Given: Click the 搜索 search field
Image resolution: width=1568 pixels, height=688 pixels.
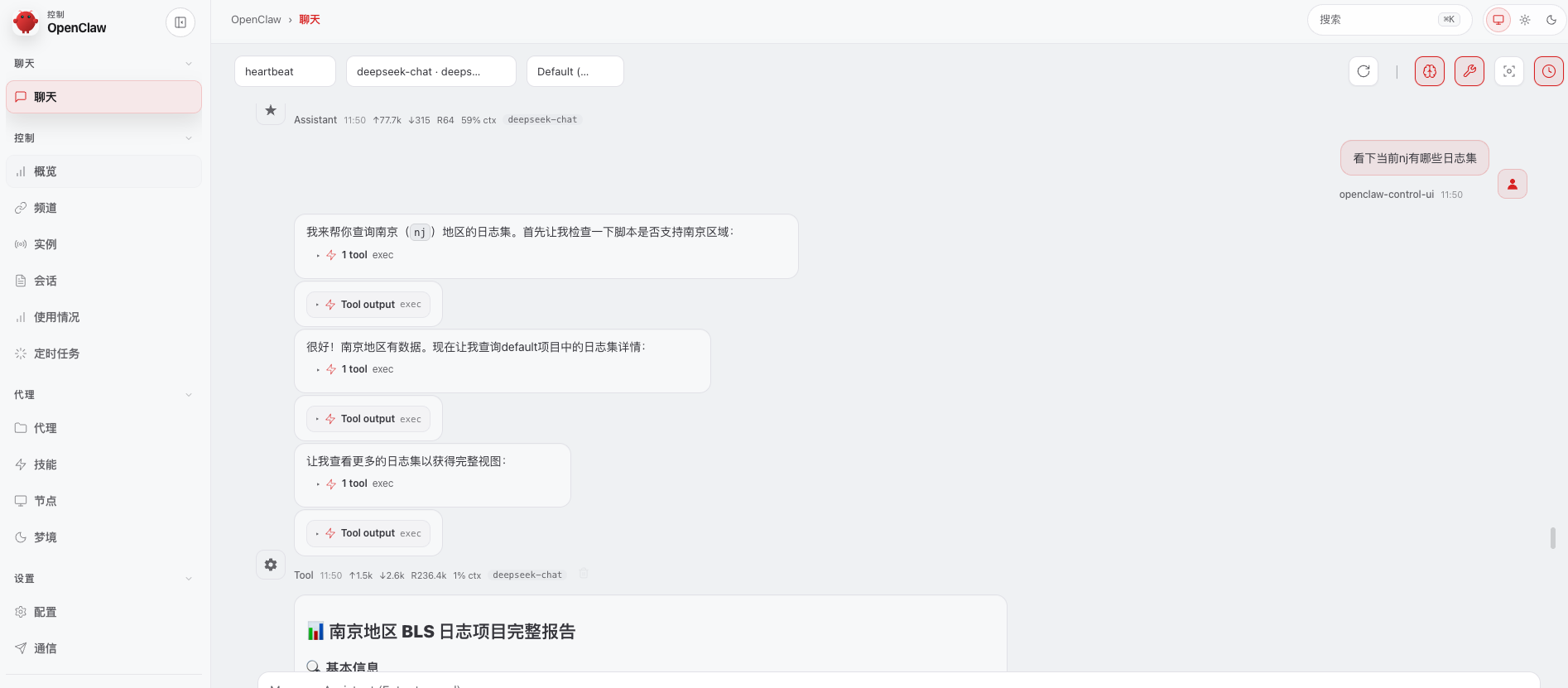Looking at the screenshot, I should pyautogui.click(x=1374, y=20).
